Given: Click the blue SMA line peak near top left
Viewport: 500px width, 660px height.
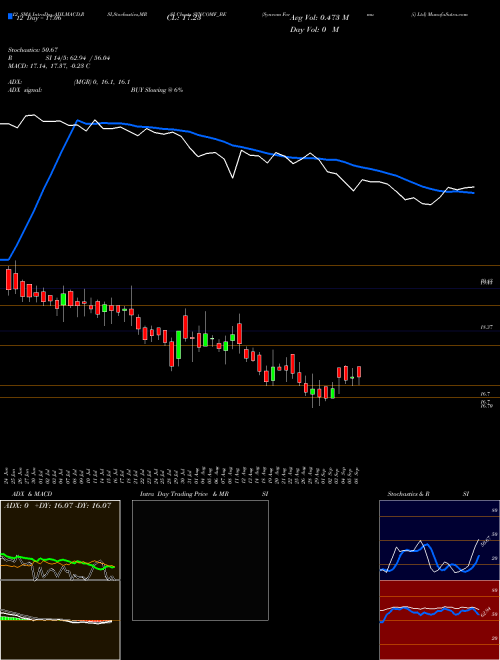Looking at the screenshot, I should coord(77,121).
